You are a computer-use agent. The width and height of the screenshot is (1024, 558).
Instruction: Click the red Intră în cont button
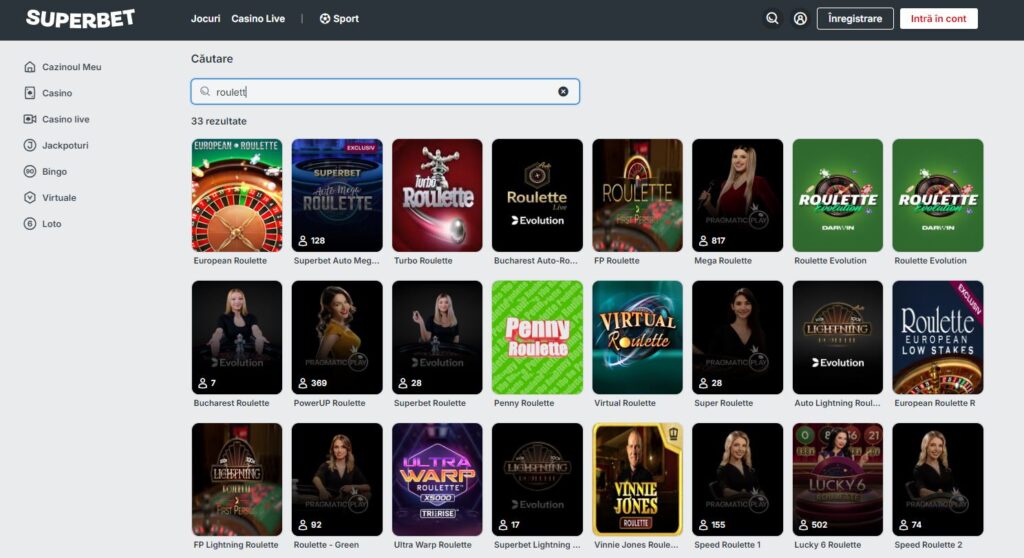click(x=938, y=19)
